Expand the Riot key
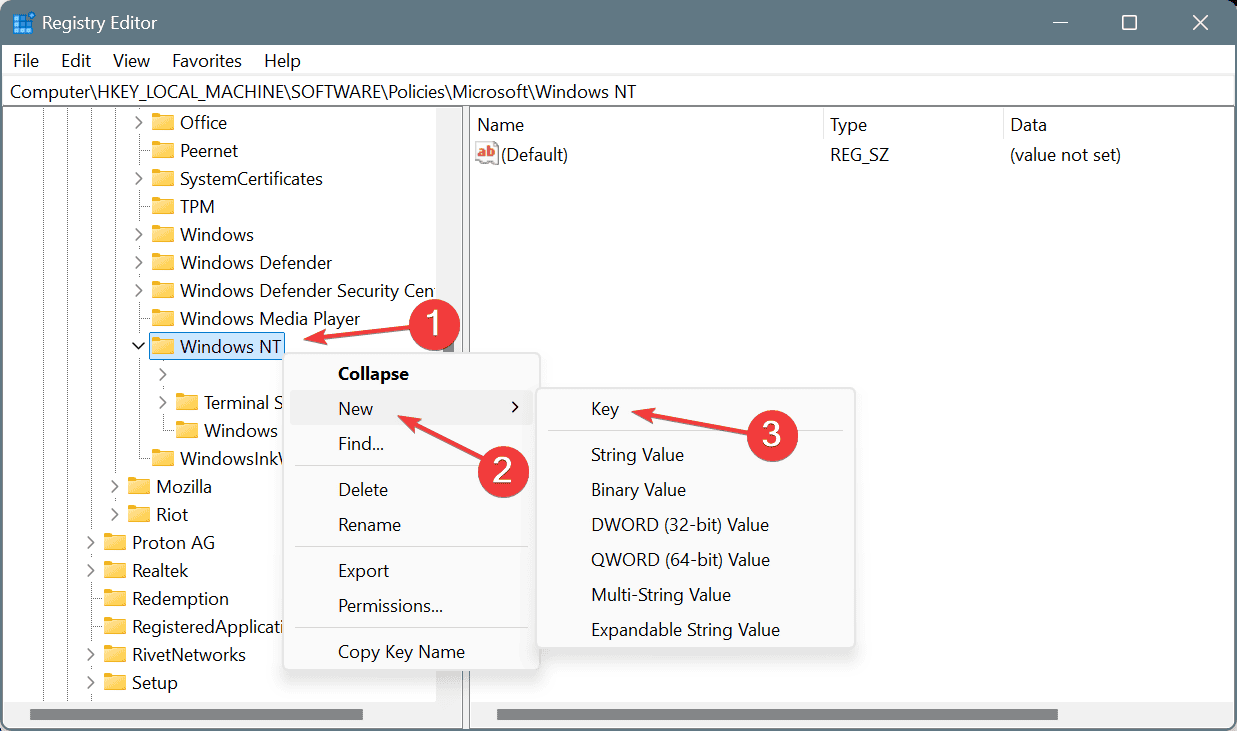Image resolution: width=1237 pixels, height=731 pixels. (114, 514)
